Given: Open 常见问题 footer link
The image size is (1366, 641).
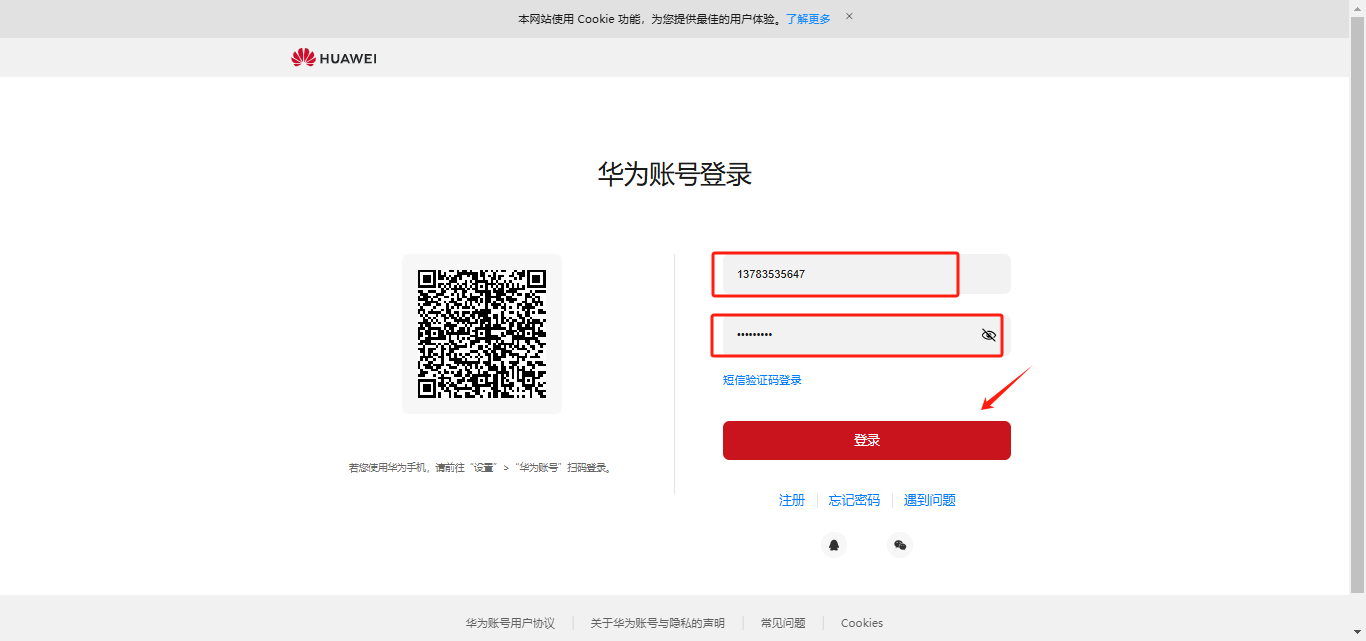Looking at the screenshot, I should [x=783, y=623].
